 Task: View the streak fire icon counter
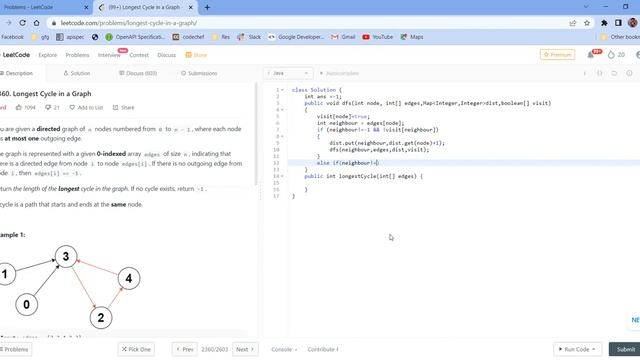pos(616,55)
